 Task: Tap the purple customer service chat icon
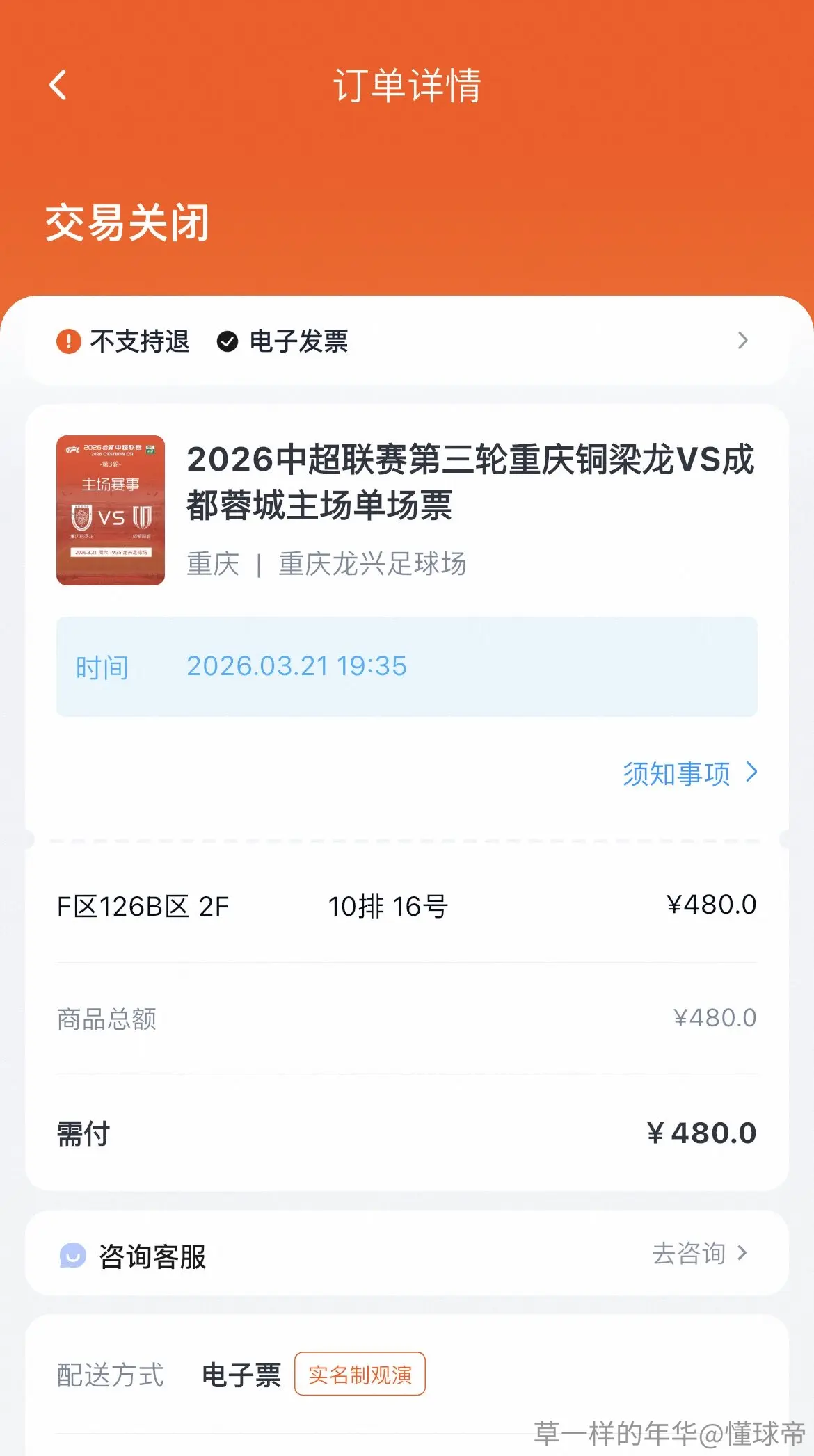pos(72,1256)
